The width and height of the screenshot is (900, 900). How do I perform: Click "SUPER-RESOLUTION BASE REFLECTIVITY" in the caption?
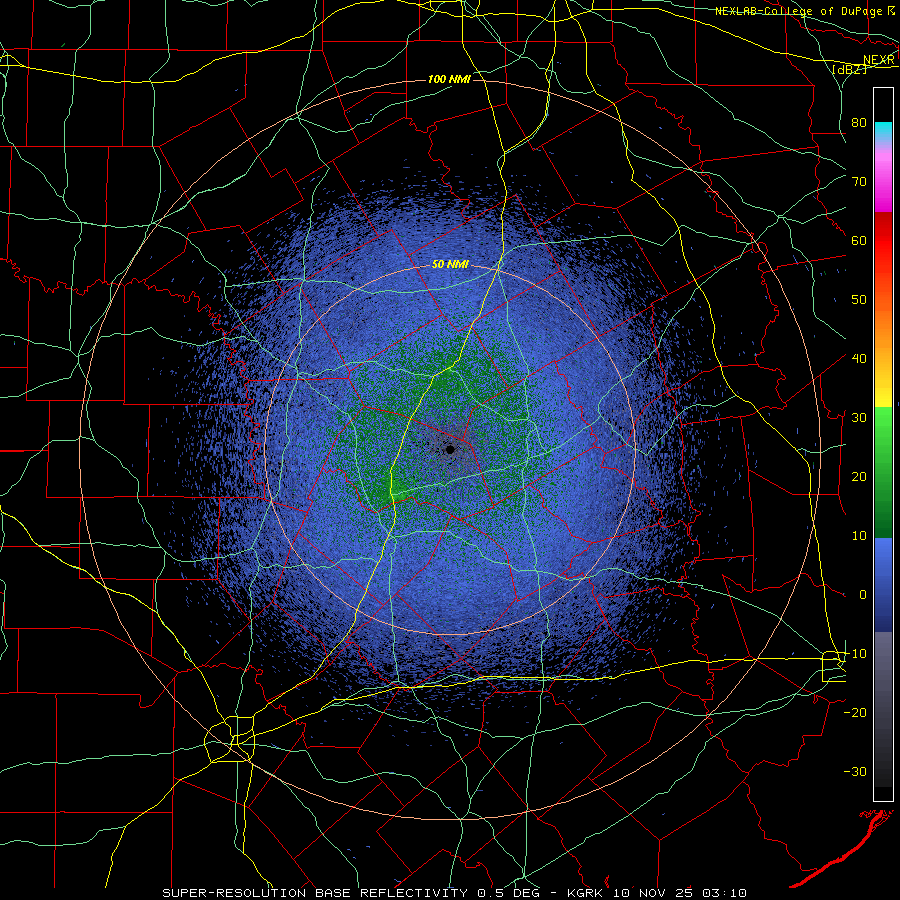[315, 893]
